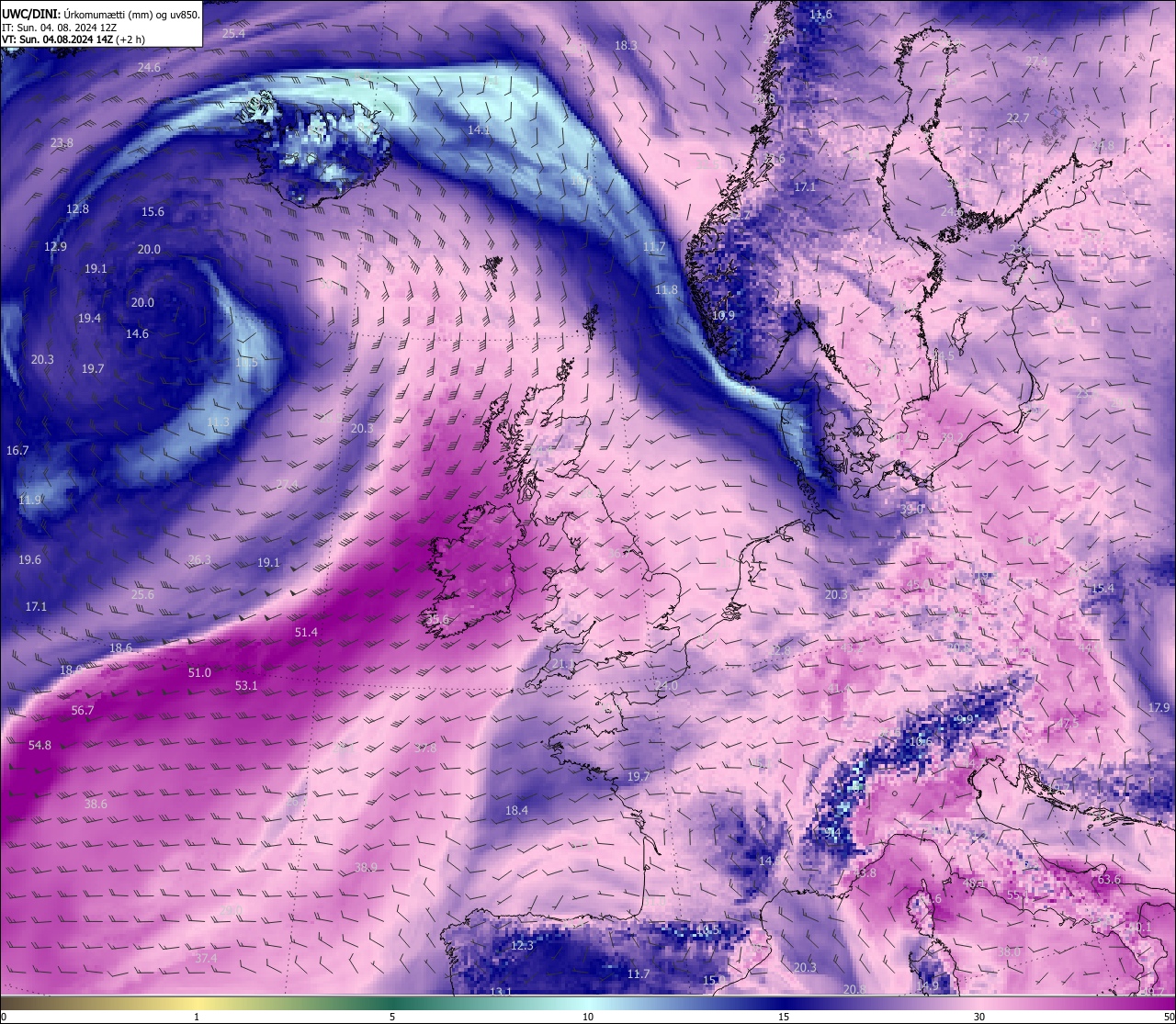
Task: Click the 15 tick on the colour scale
Action: [x=784, y=1017]
